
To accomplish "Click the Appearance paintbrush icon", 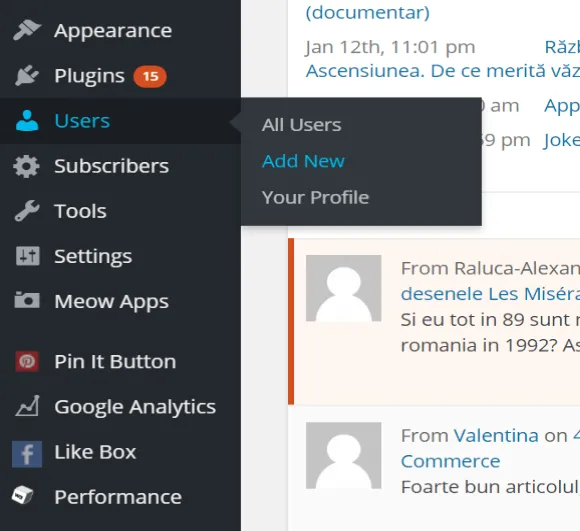I will pyautogui.click(x=27, y=30).
